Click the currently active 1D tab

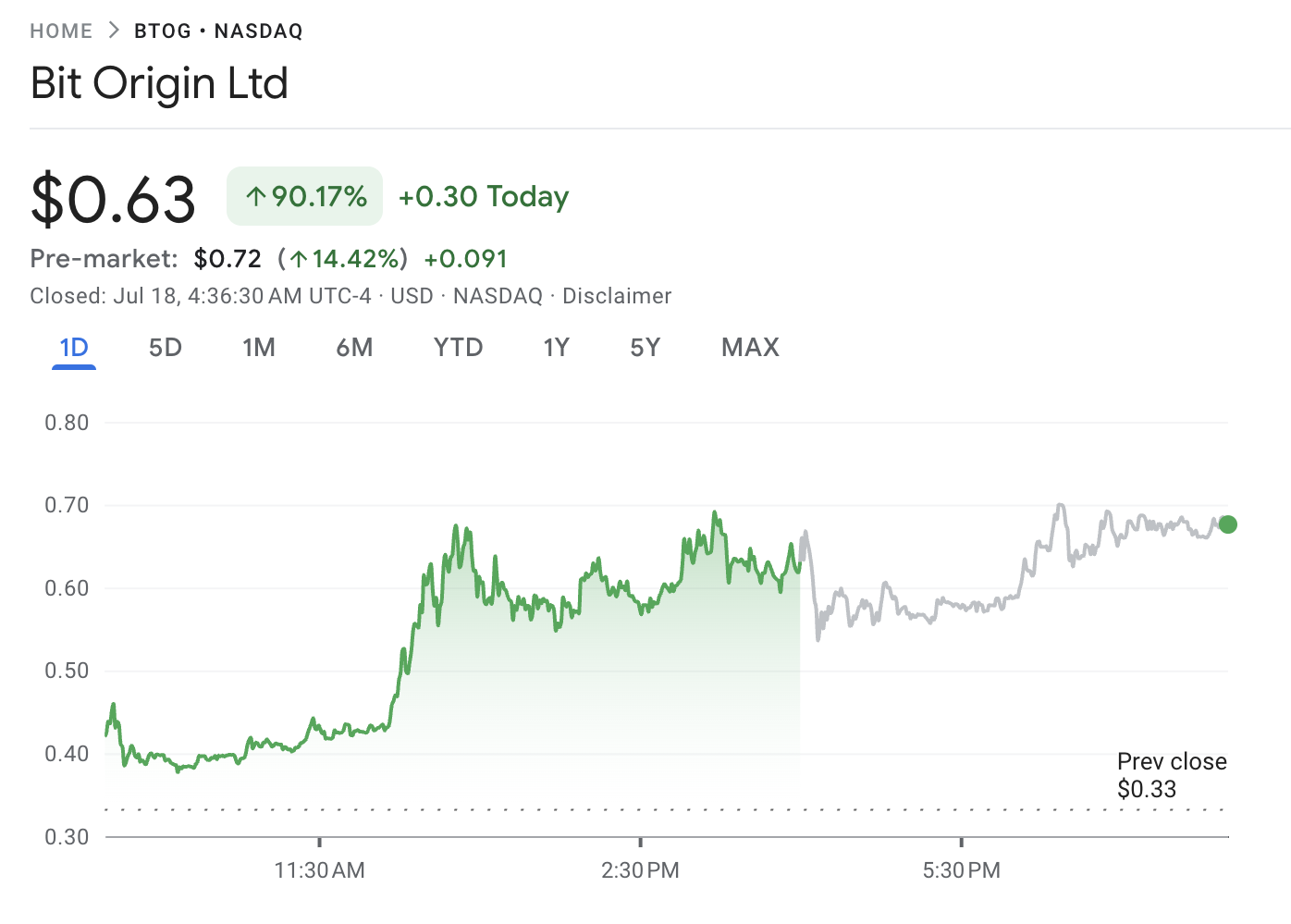[72, 347]
